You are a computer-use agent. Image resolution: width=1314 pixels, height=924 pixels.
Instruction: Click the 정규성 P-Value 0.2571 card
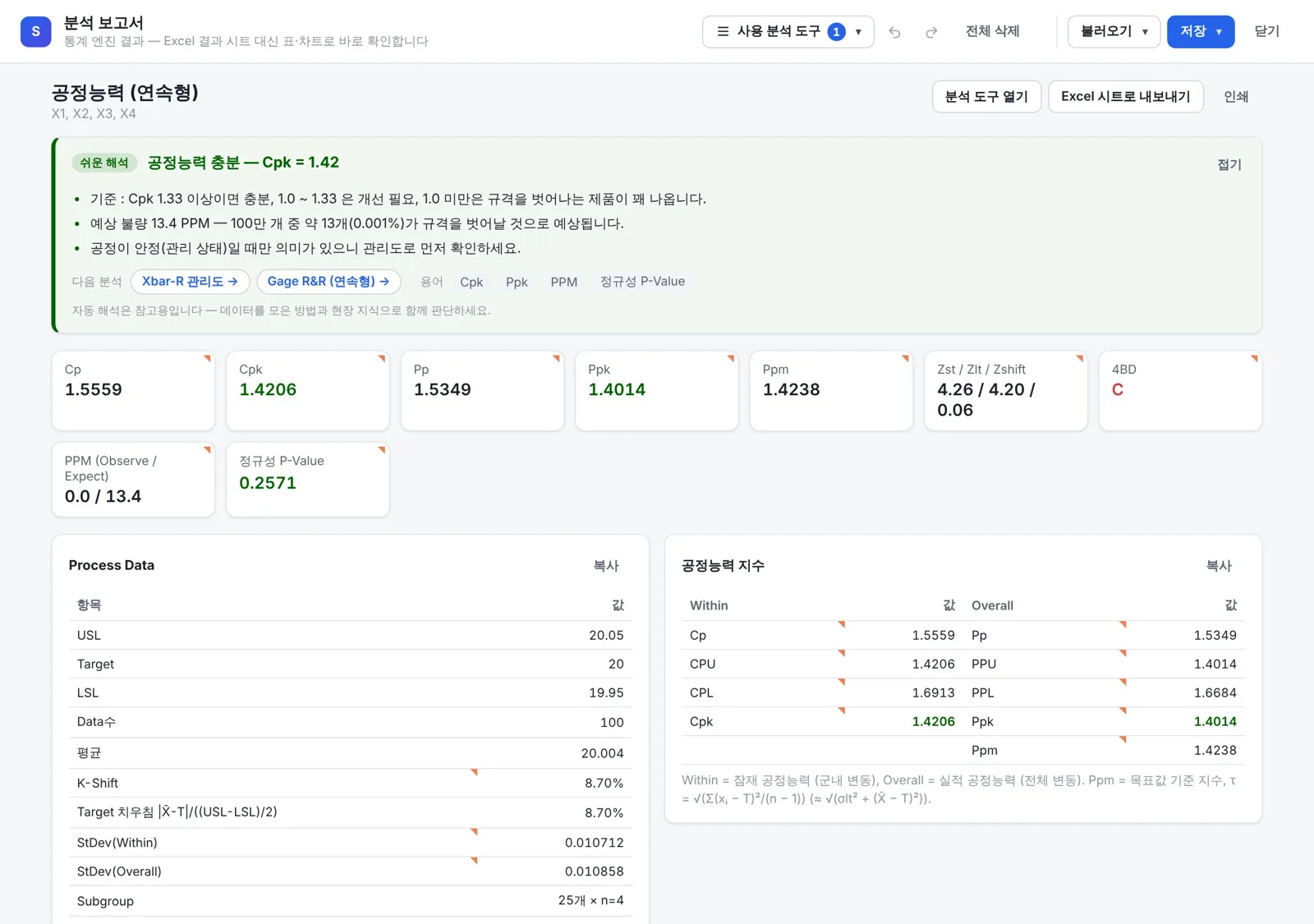tap(308, 480)
